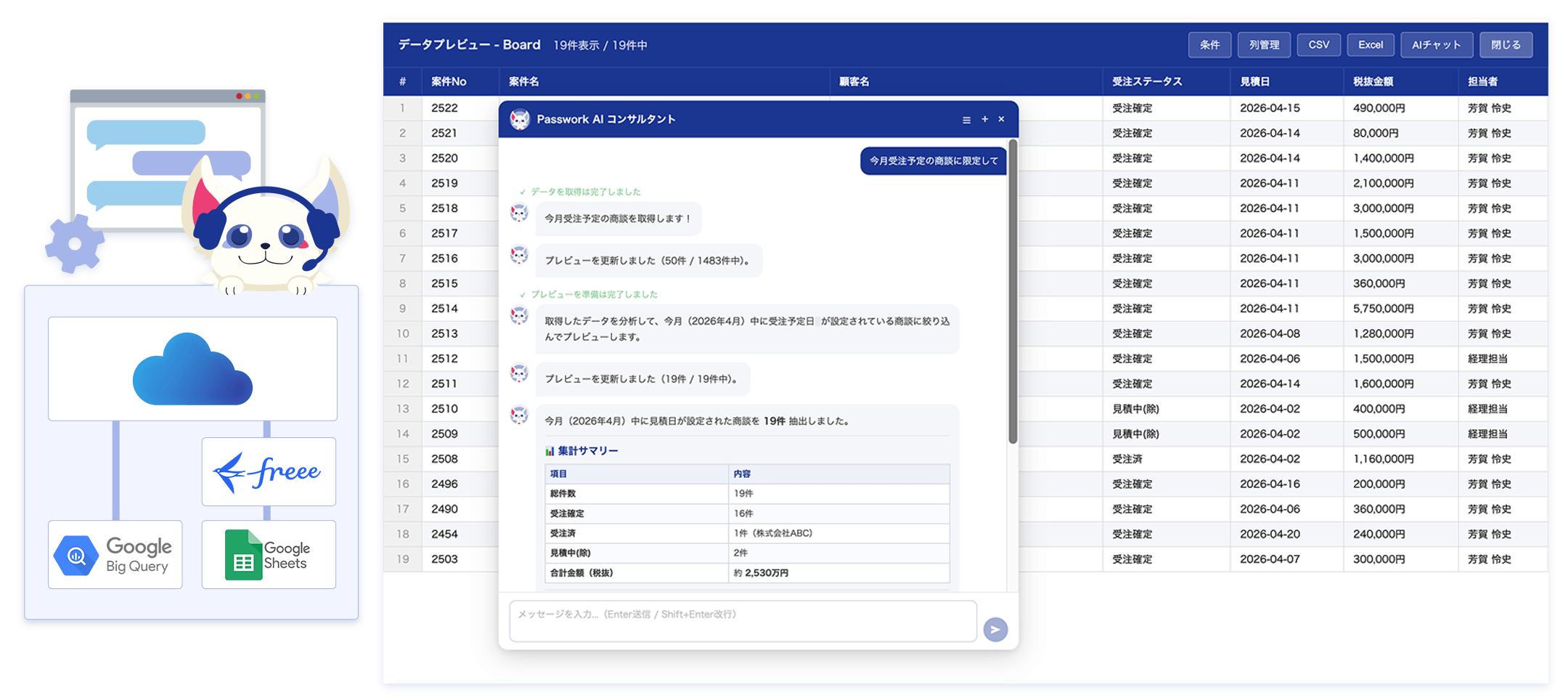Click the chat panel vertical scrollbar
This screenshot has width=1568, height=698.
pyautogui.click(x=1013, y=291)
